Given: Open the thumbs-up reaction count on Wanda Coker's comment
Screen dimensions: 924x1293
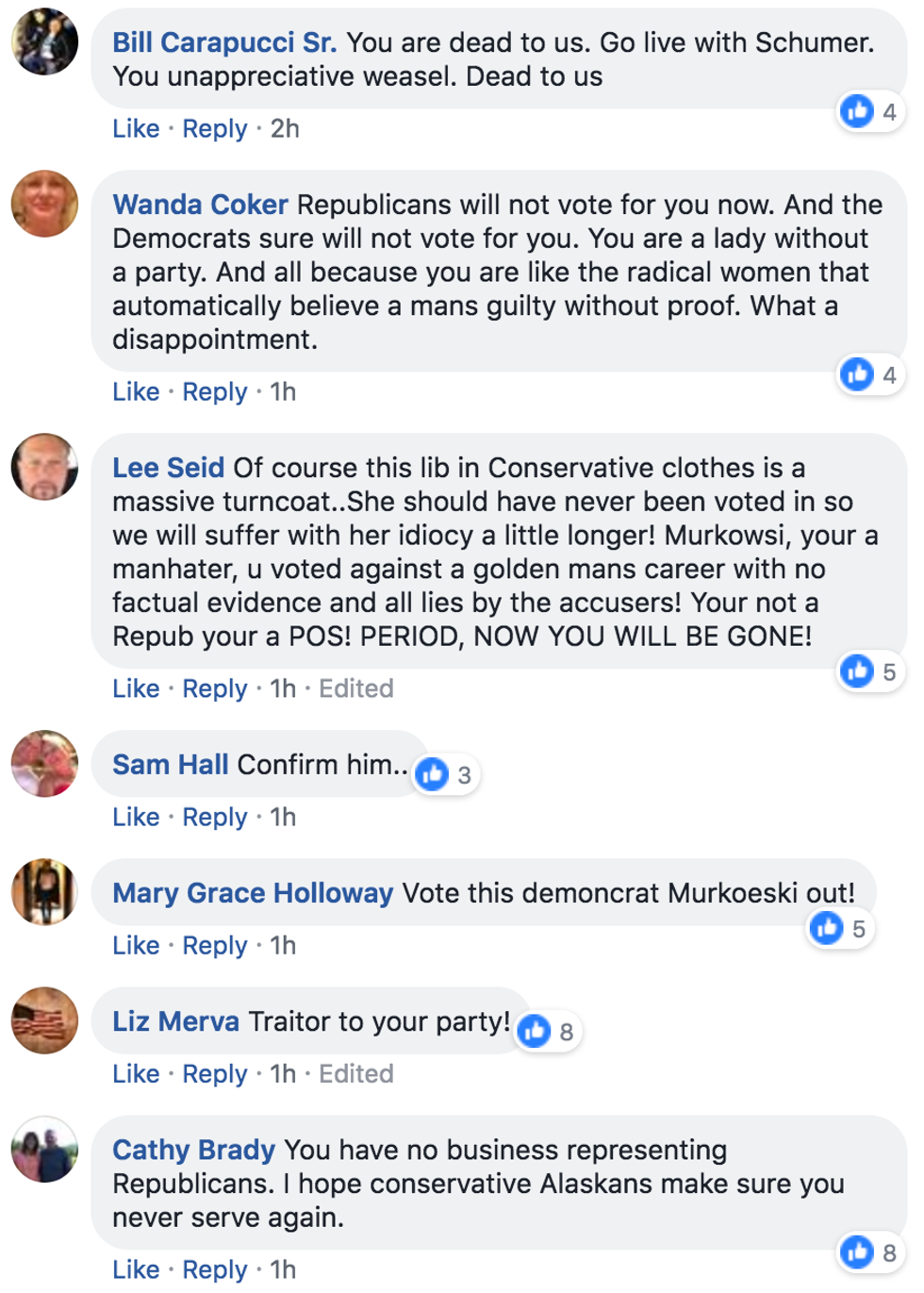Looking at the screenshot, I should point(870,374).
